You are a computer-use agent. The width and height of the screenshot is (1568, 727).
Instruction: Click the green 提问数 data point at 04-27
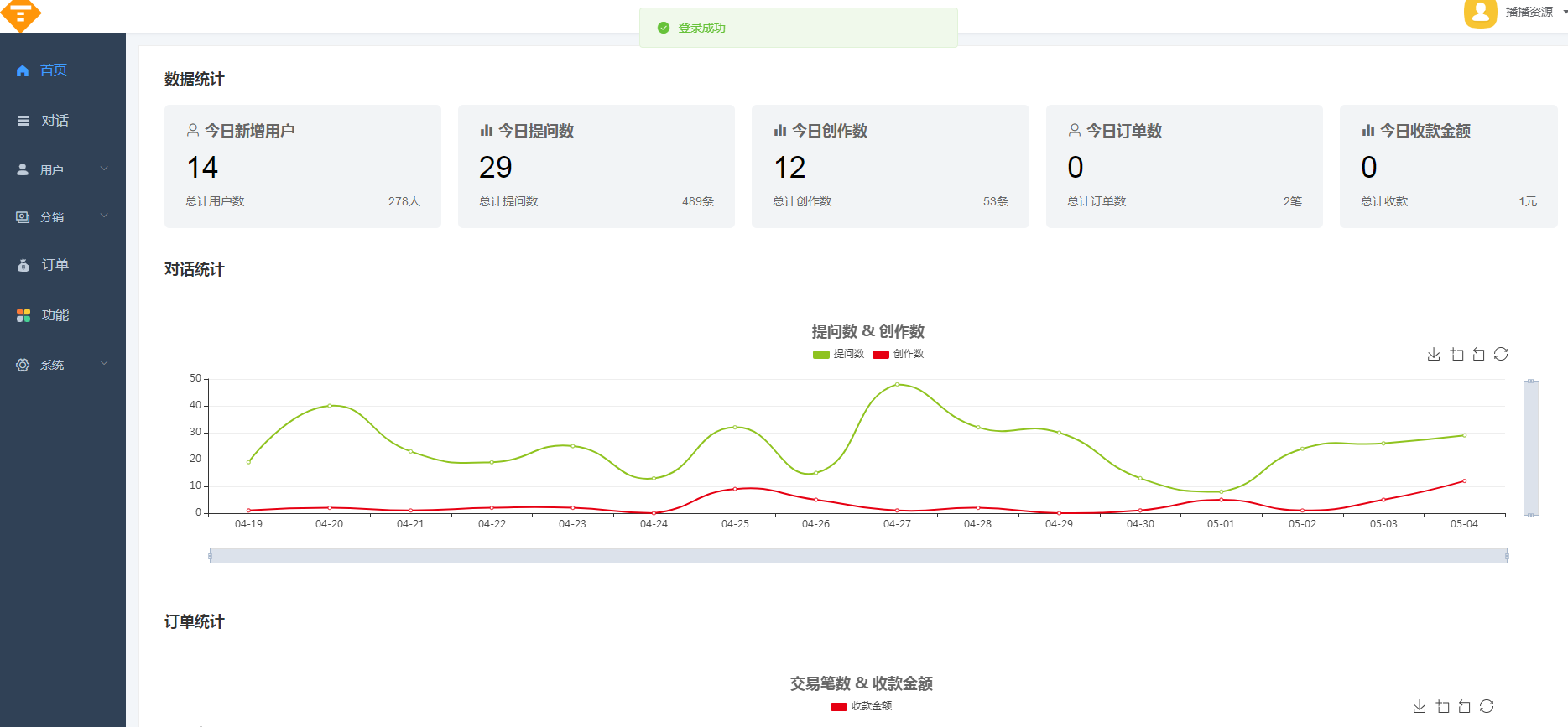(x=897, y=384)
